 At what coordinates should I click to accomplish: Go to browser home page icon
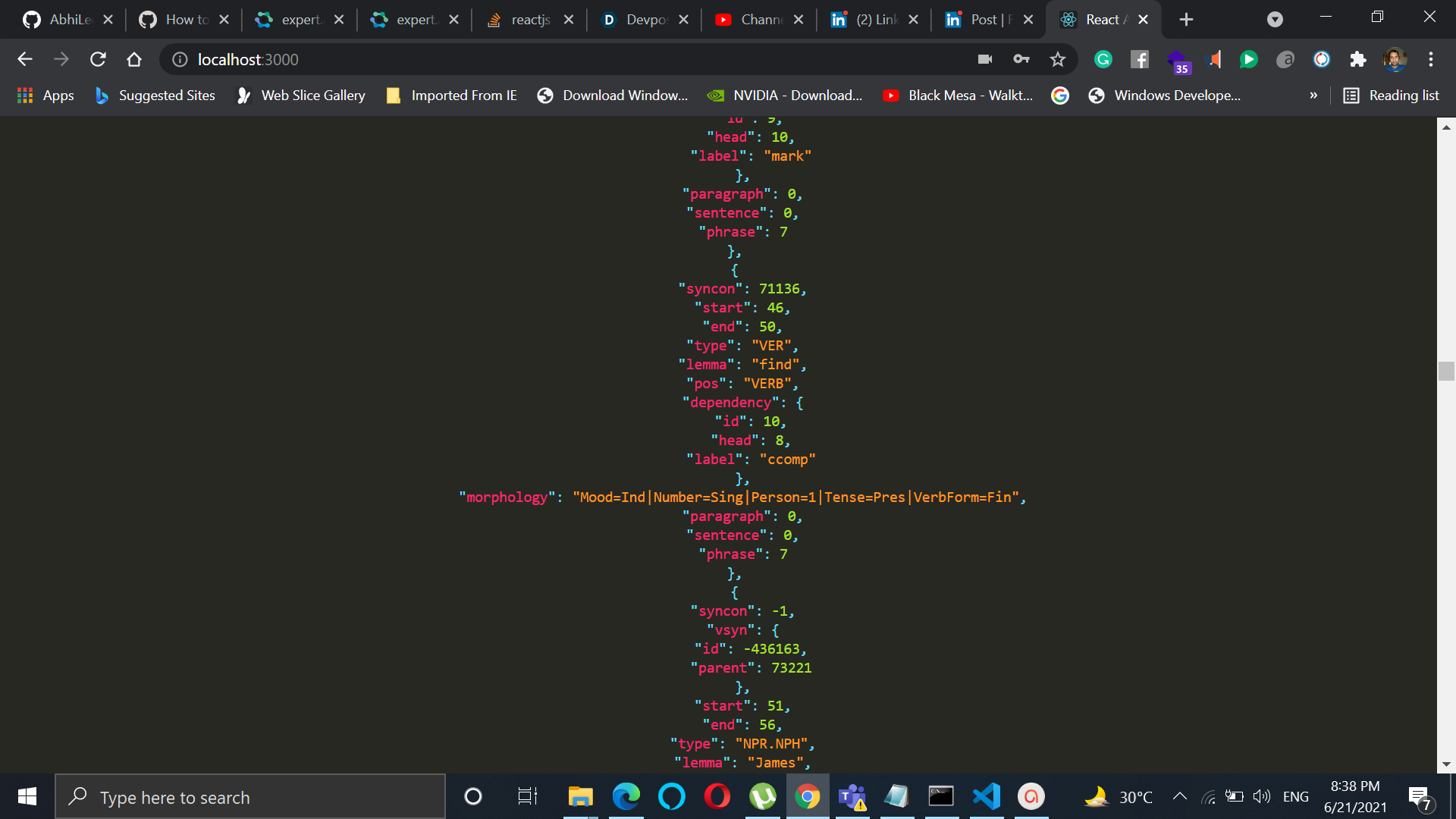tap(134, 59)
